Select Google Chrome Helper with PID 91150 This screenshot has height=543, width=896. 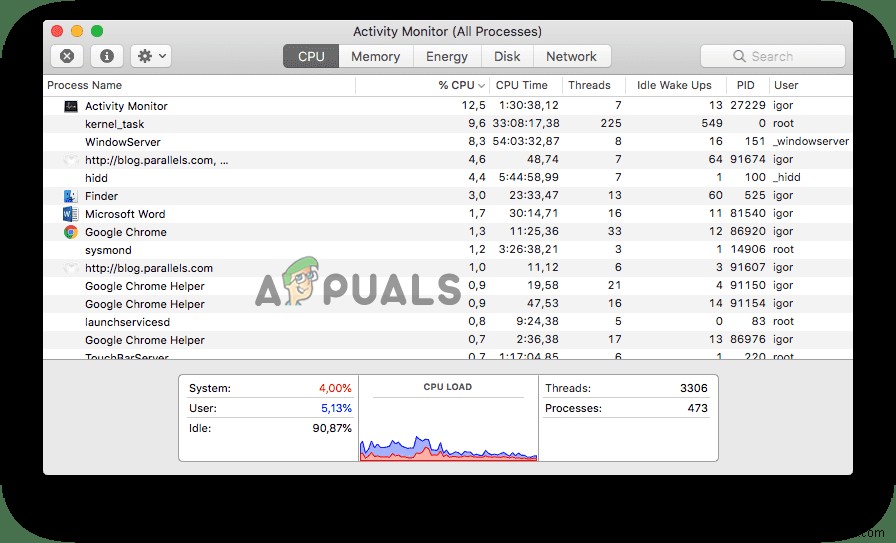(448, 286)
